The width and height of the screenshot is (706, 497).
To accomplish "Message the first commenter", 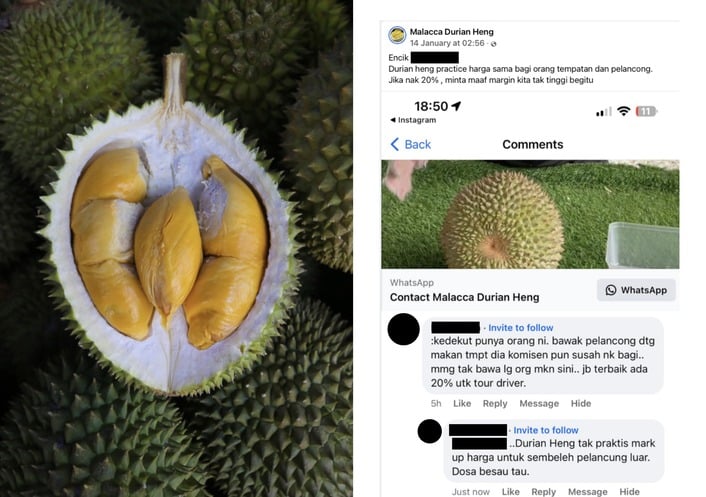I will 539,403.
